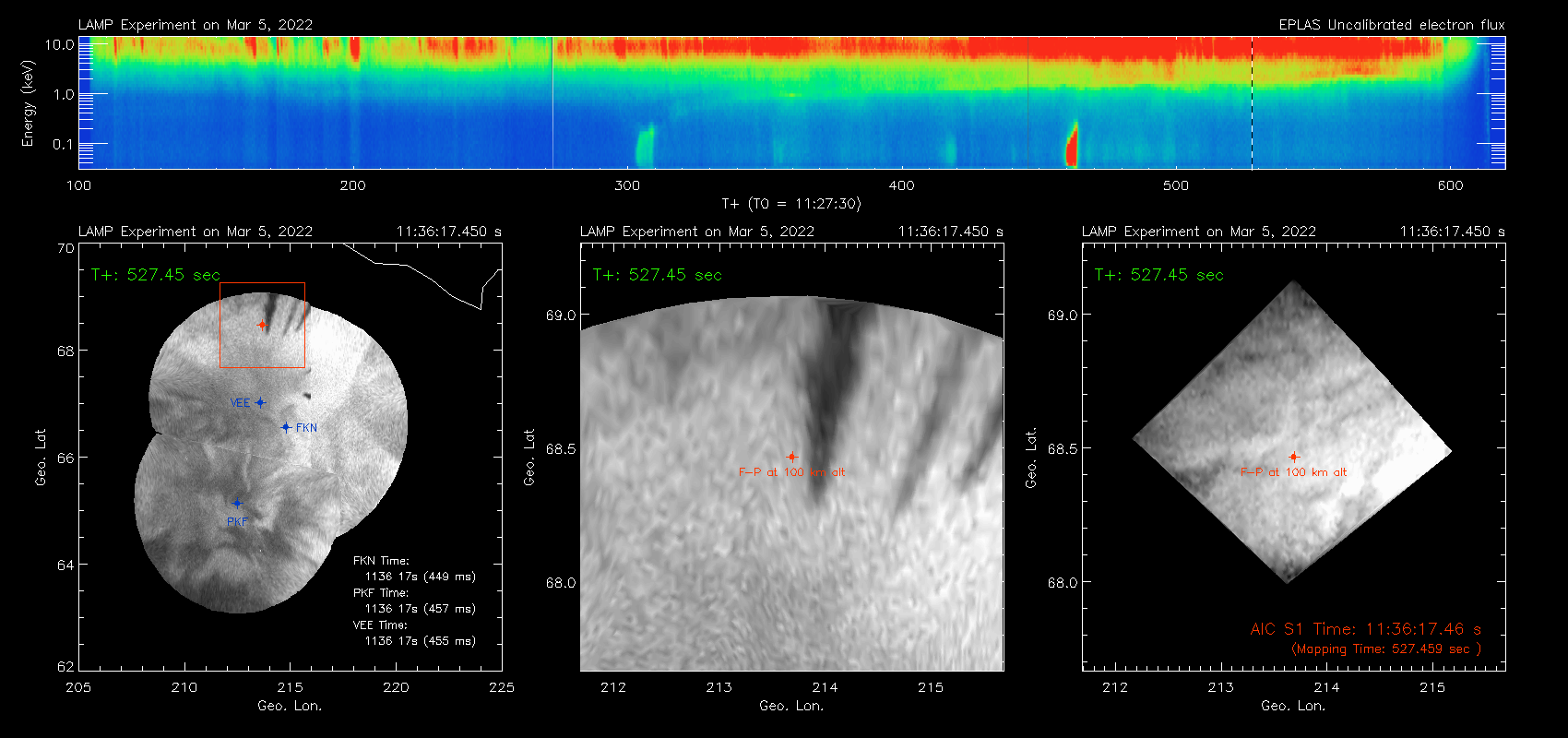Viewport: 1568px width, 738px height.
Task: Click the 'PKF Time:' label
Action: pos(381,593)
